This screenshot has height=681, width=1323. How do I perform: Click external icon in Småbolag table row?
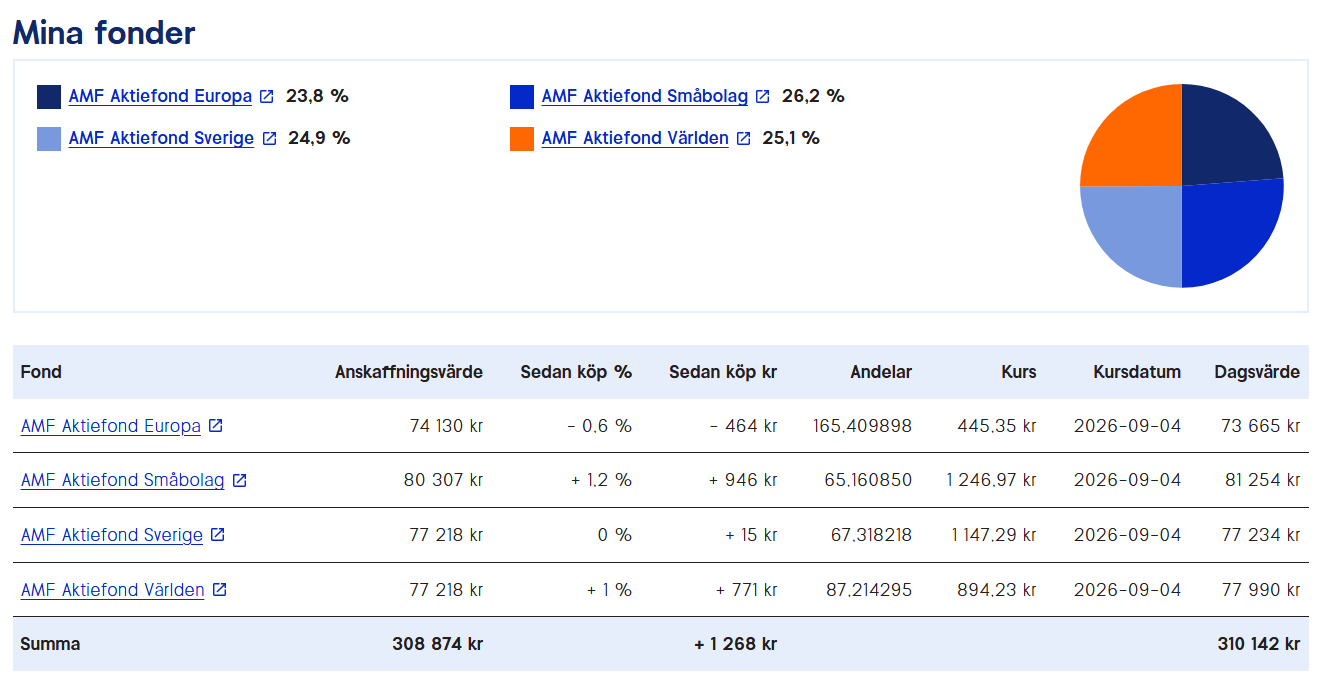(239, 480)
